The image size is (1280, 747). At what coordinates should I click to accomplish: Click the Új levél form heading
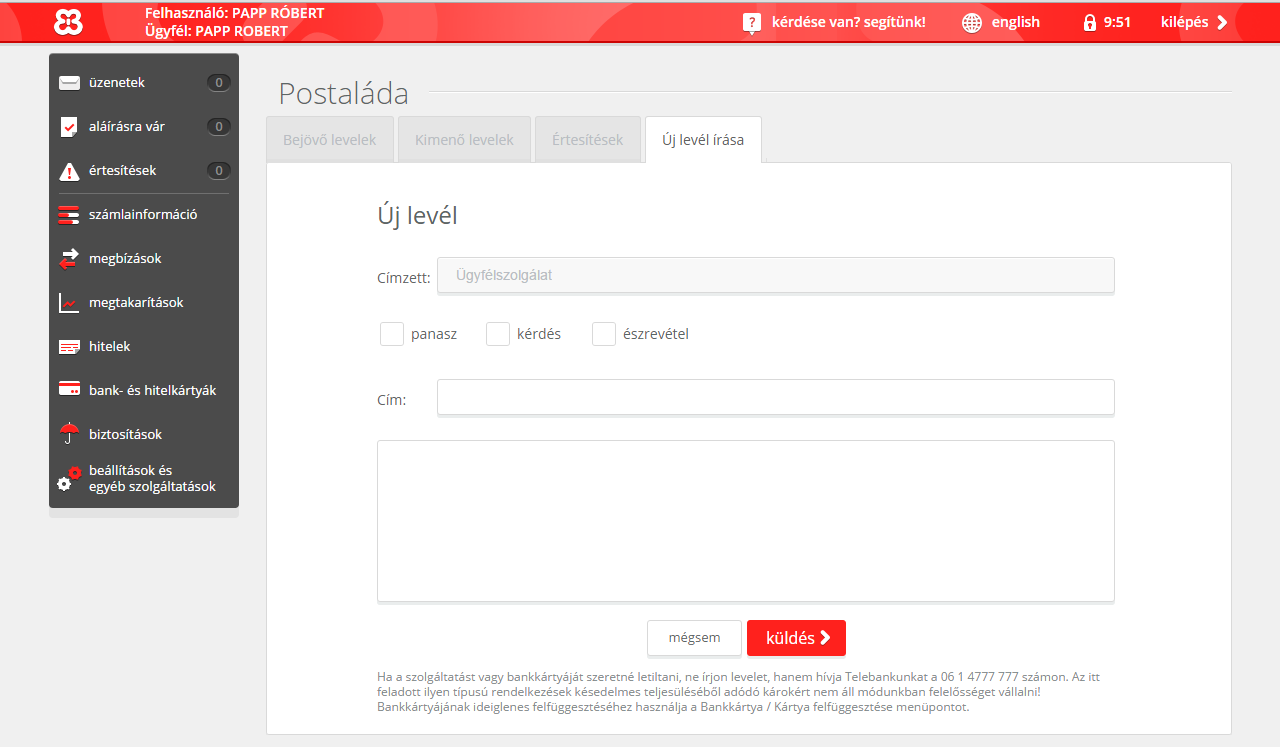[417, 216]
